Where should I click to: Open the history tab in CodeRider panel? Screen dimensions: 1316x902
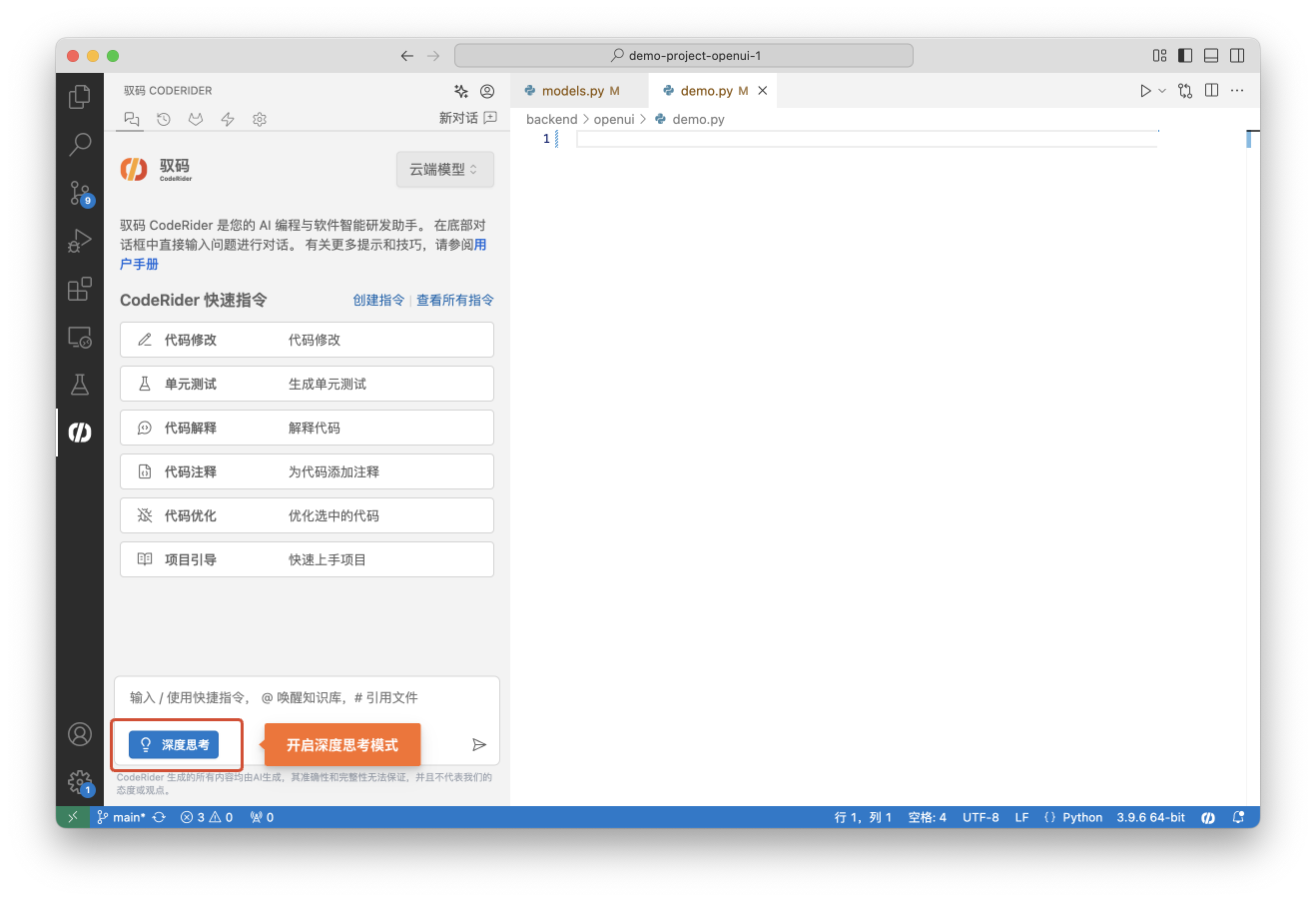pyautogui.click(x=164, y=119)
